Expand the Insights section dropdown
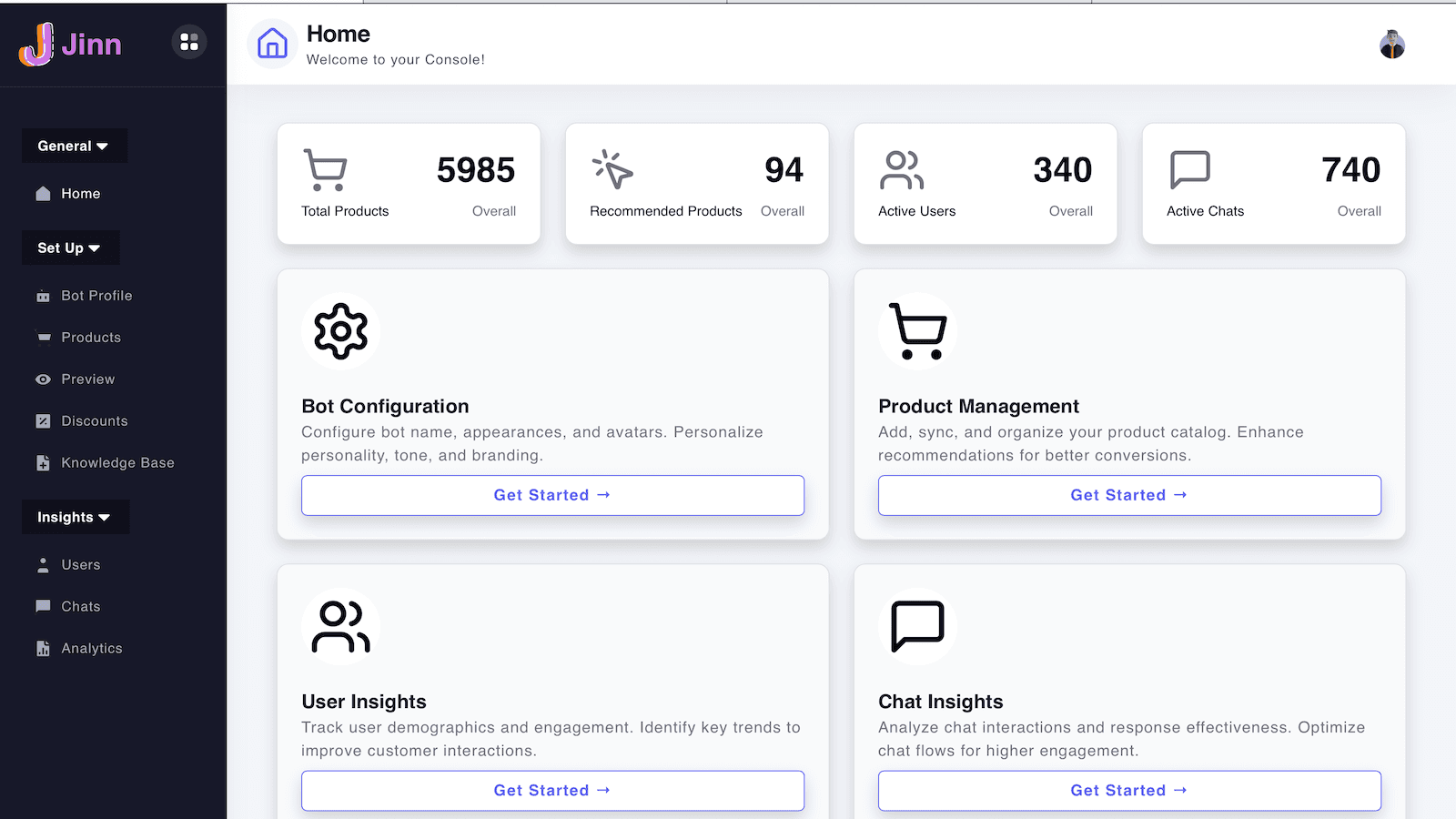The image size is (1456, 819). 76,517
